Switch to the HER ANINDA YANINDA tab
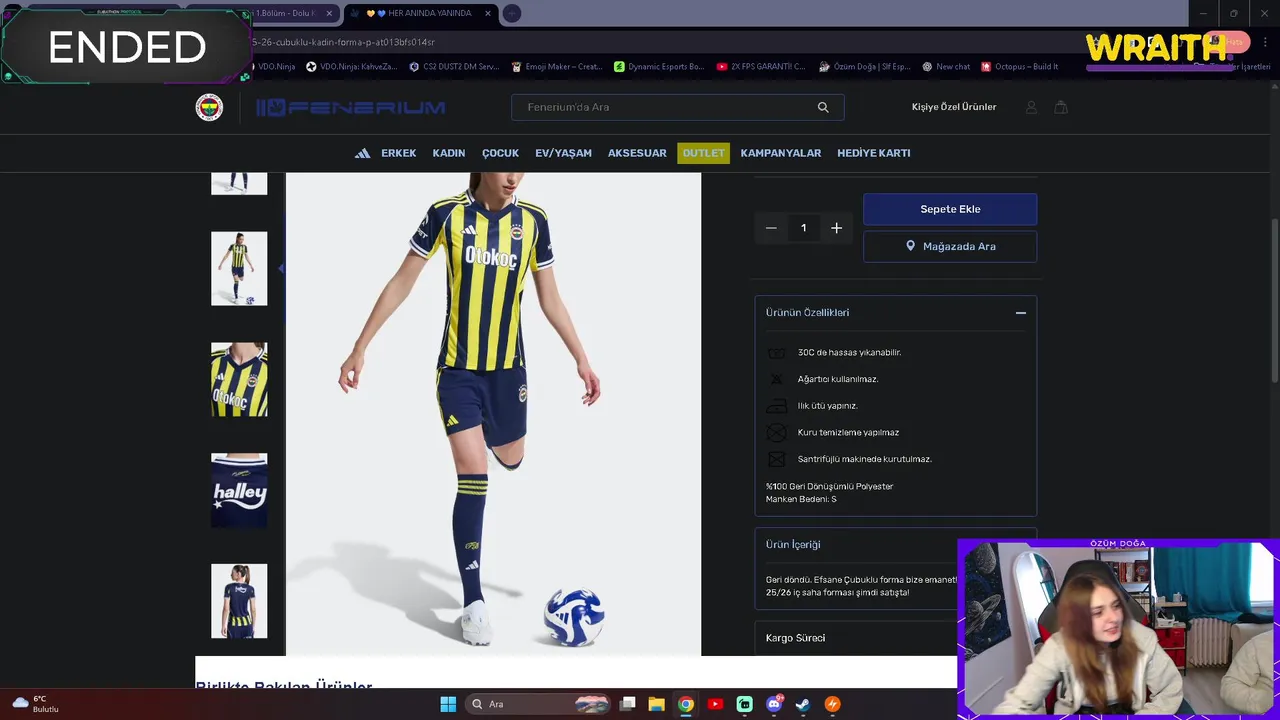This screenshot has width=1280, height=720. coord(420,13)
